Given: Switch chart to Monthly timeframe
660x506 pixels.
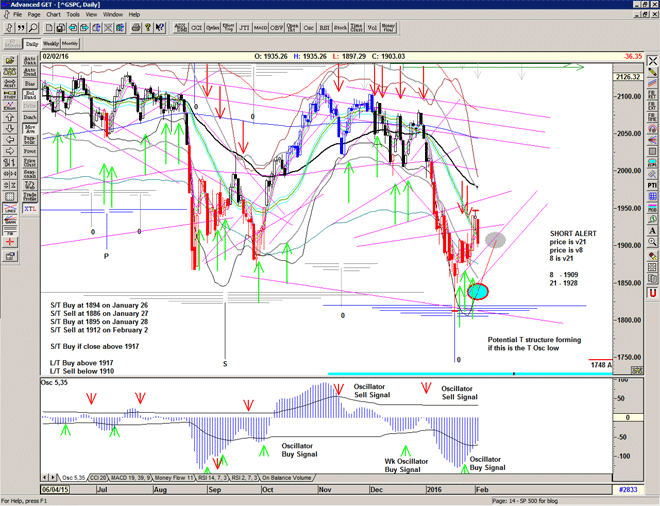Looking at the screenshot, I should coord(70,44).
